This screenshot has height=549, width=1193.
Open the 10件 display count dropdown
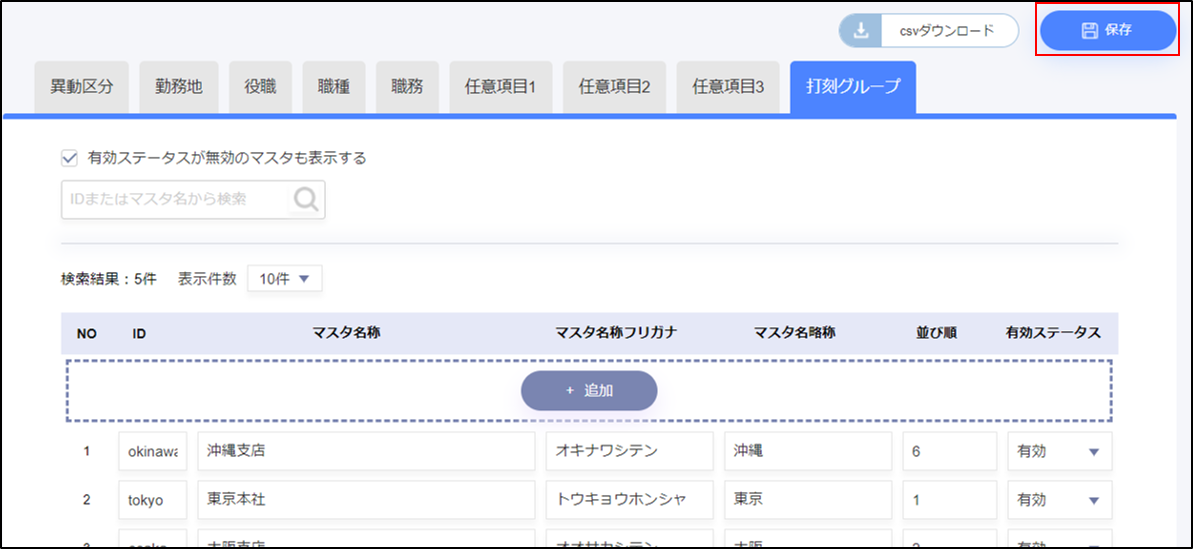click(x=285, y=279)
